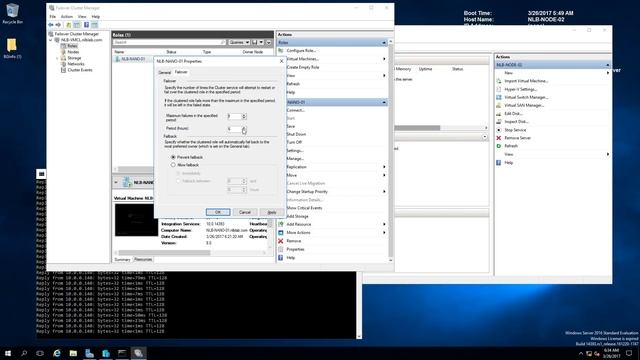Click the virtual machine console thumbnail
The width and height of the screenshot is (640, 360).
(136, 220)
